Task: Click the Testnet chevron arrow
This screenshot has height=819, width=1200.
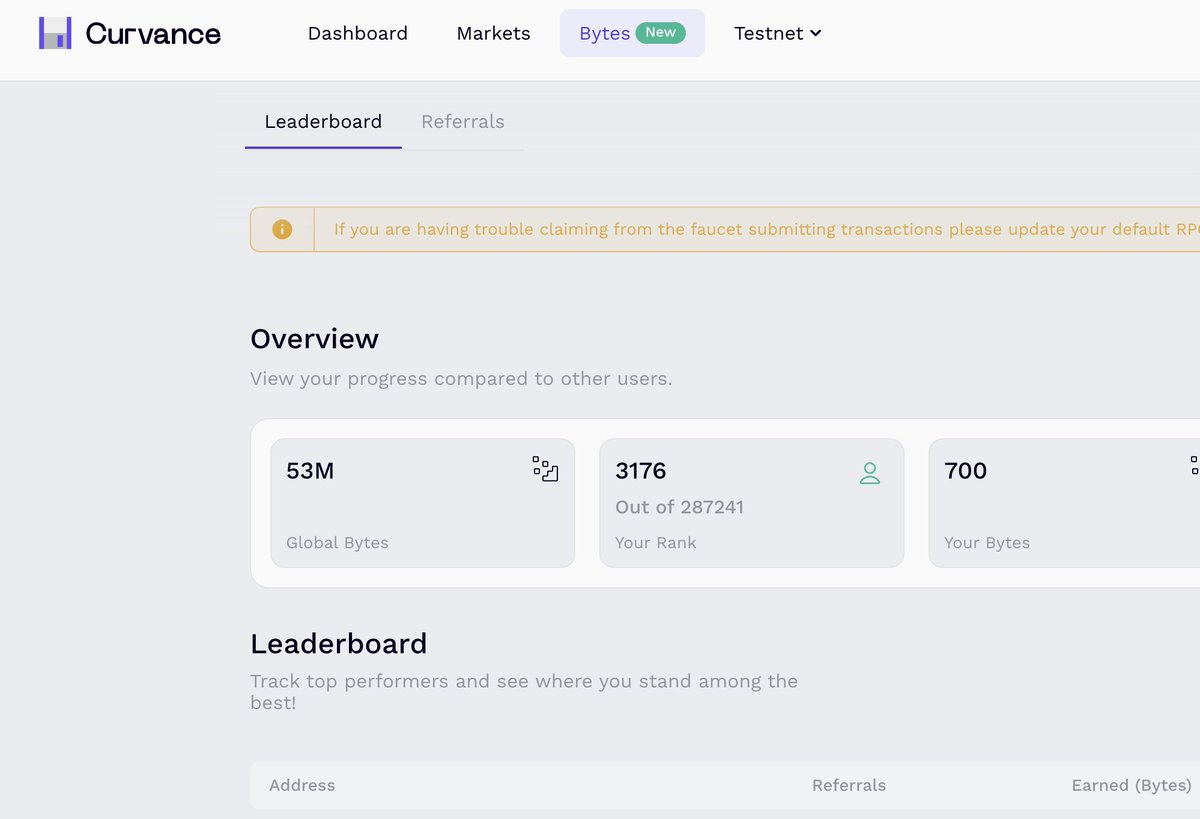Action: (816, 33)
